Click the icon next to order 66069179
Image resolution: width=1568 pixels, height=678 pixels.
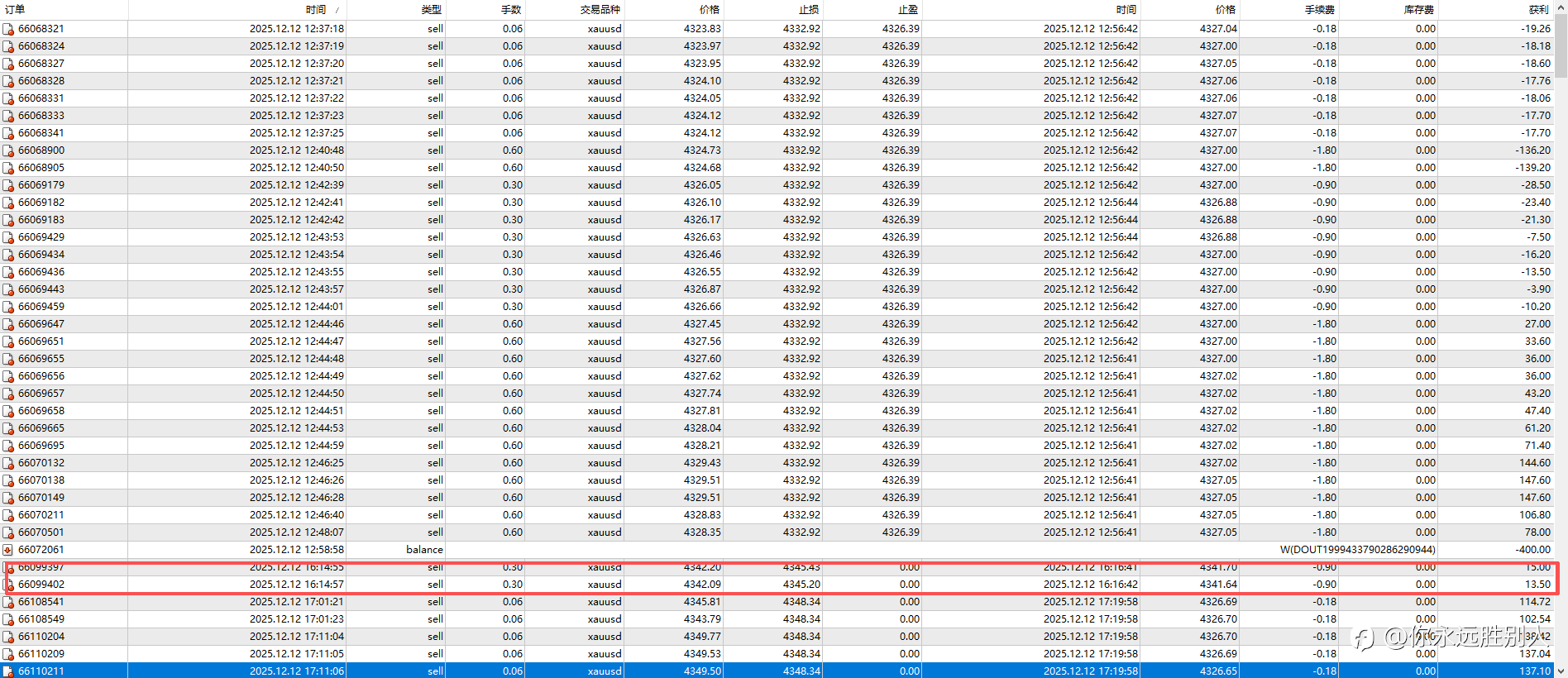tap(8, 185)
